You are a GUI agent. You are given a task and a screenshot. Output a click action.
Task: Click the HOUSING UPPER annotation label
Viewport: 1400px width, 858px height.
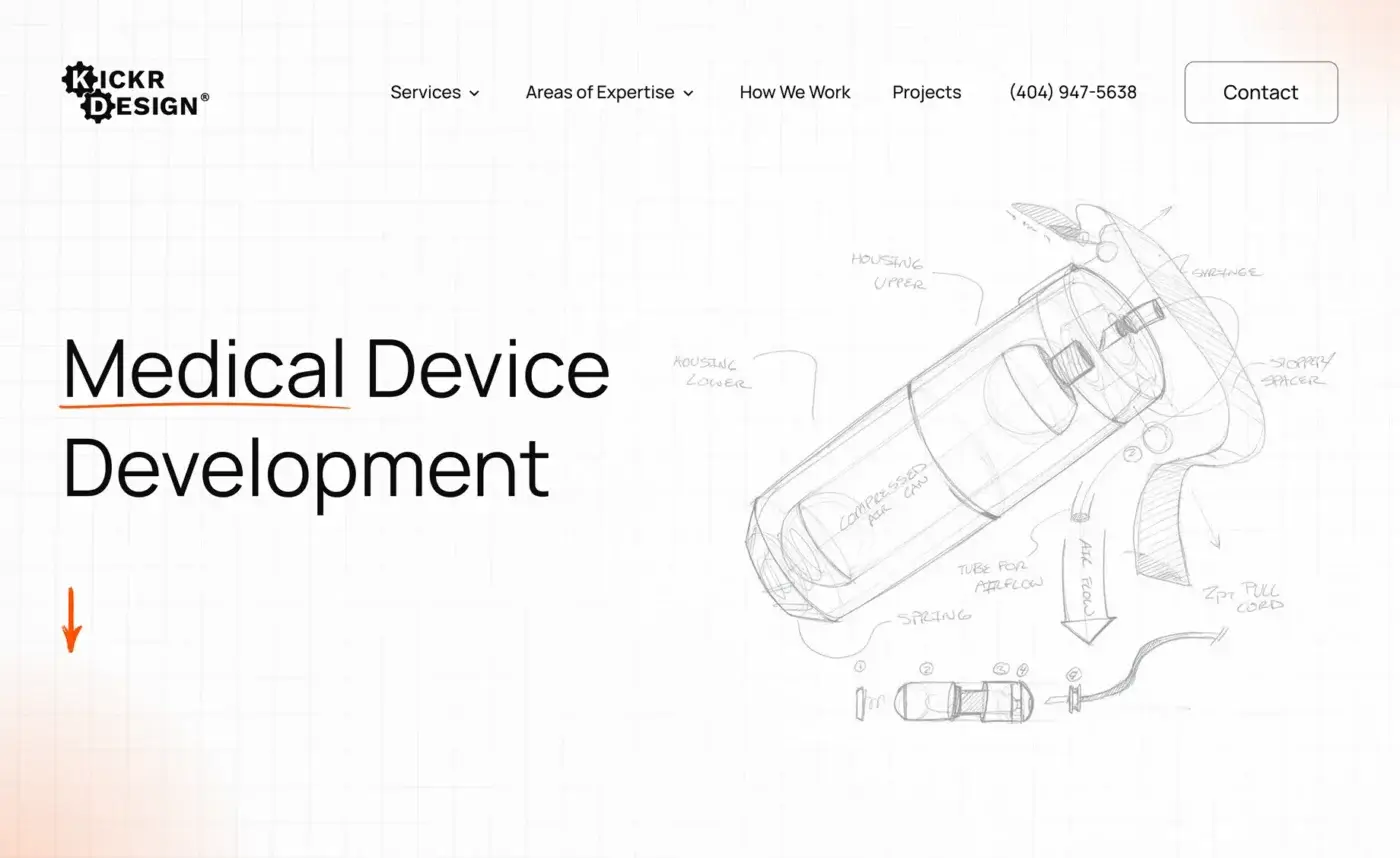[x=888, y=272]
